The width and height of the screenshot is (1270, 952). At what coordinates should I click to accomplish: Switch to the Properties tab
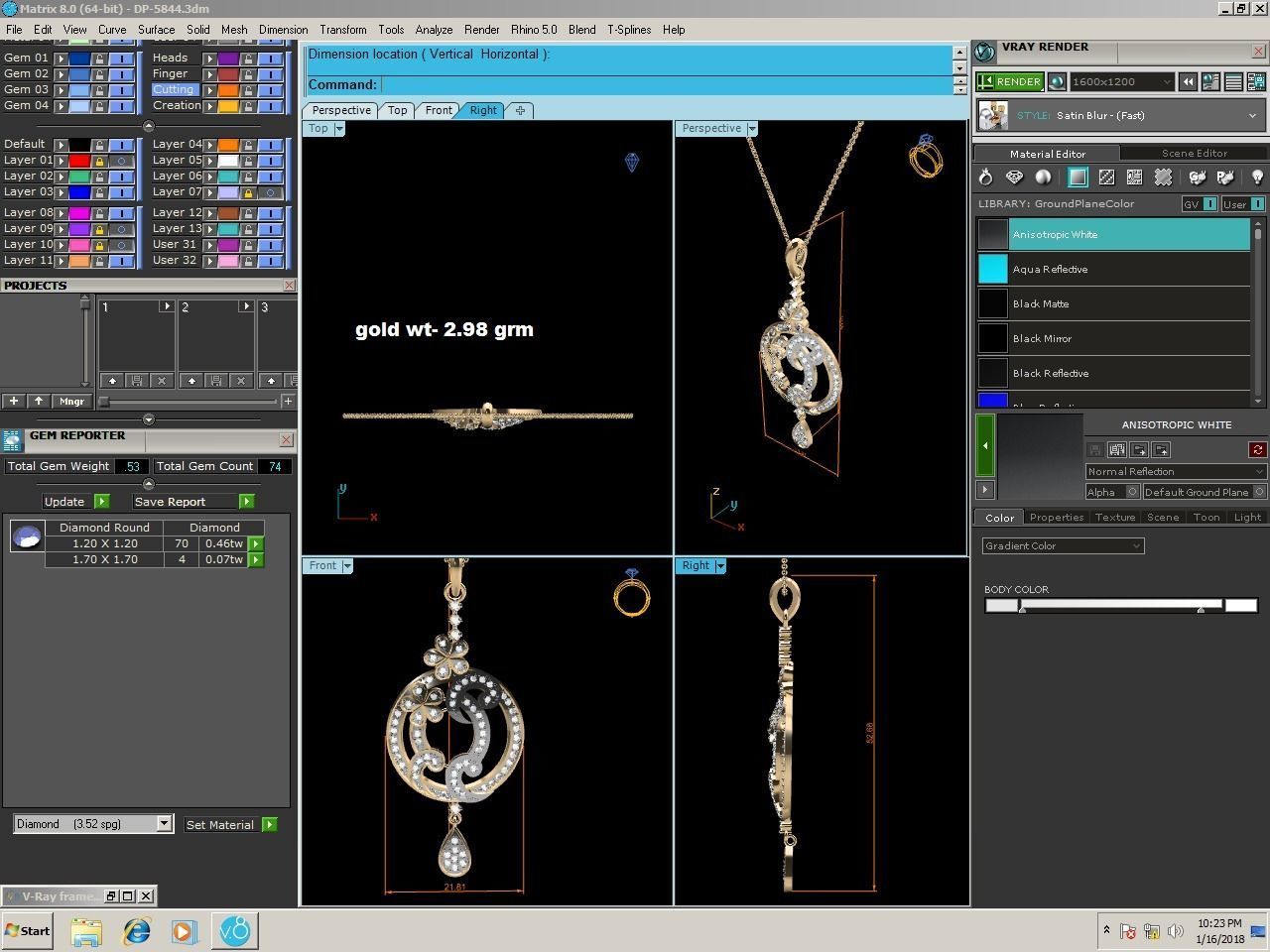click(1056, 518)
